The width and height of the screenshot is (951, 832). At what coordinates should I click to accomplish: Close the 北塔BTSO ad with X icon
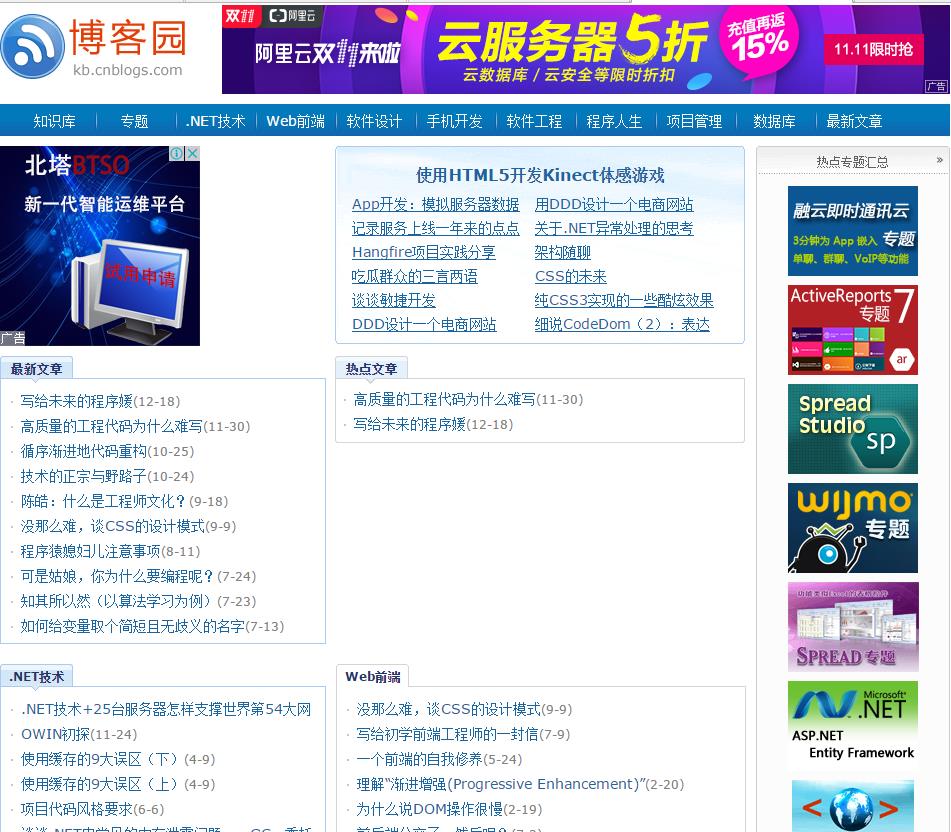coord(192,153)
